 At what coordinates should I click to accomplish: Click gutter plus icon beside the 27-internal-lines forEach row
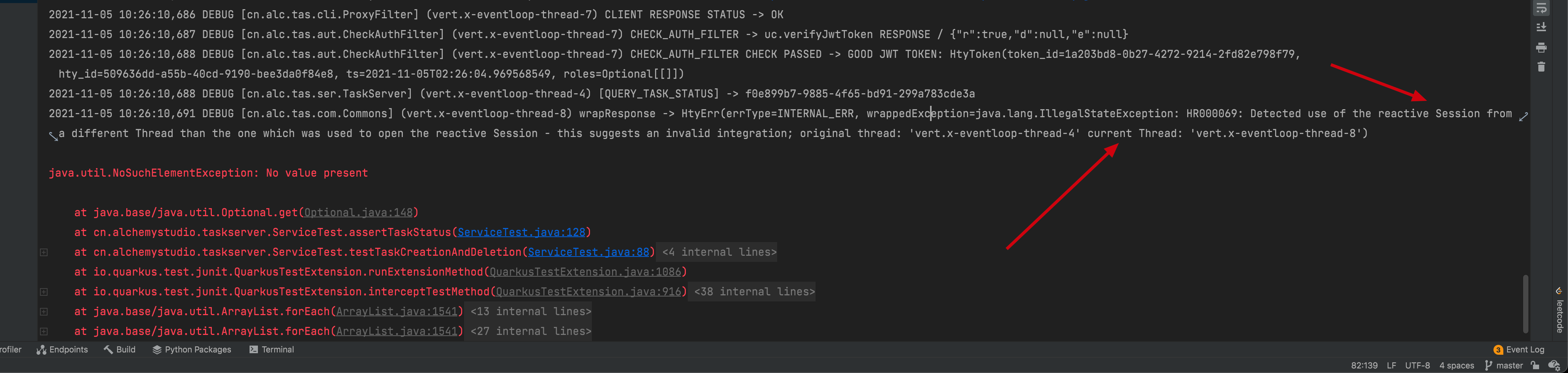tap(44, 332)
